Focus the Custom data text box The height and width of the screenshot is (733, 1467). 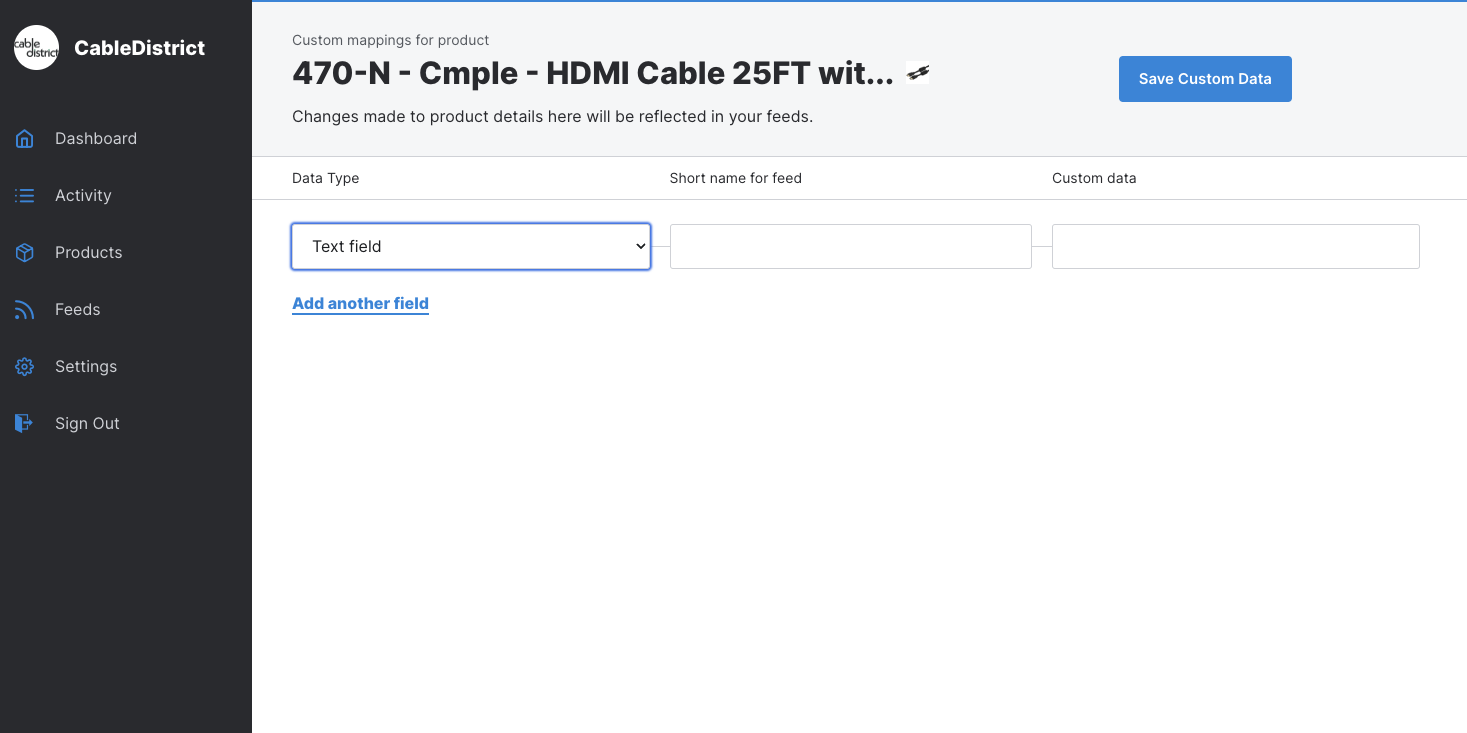tap(1235, 246)
